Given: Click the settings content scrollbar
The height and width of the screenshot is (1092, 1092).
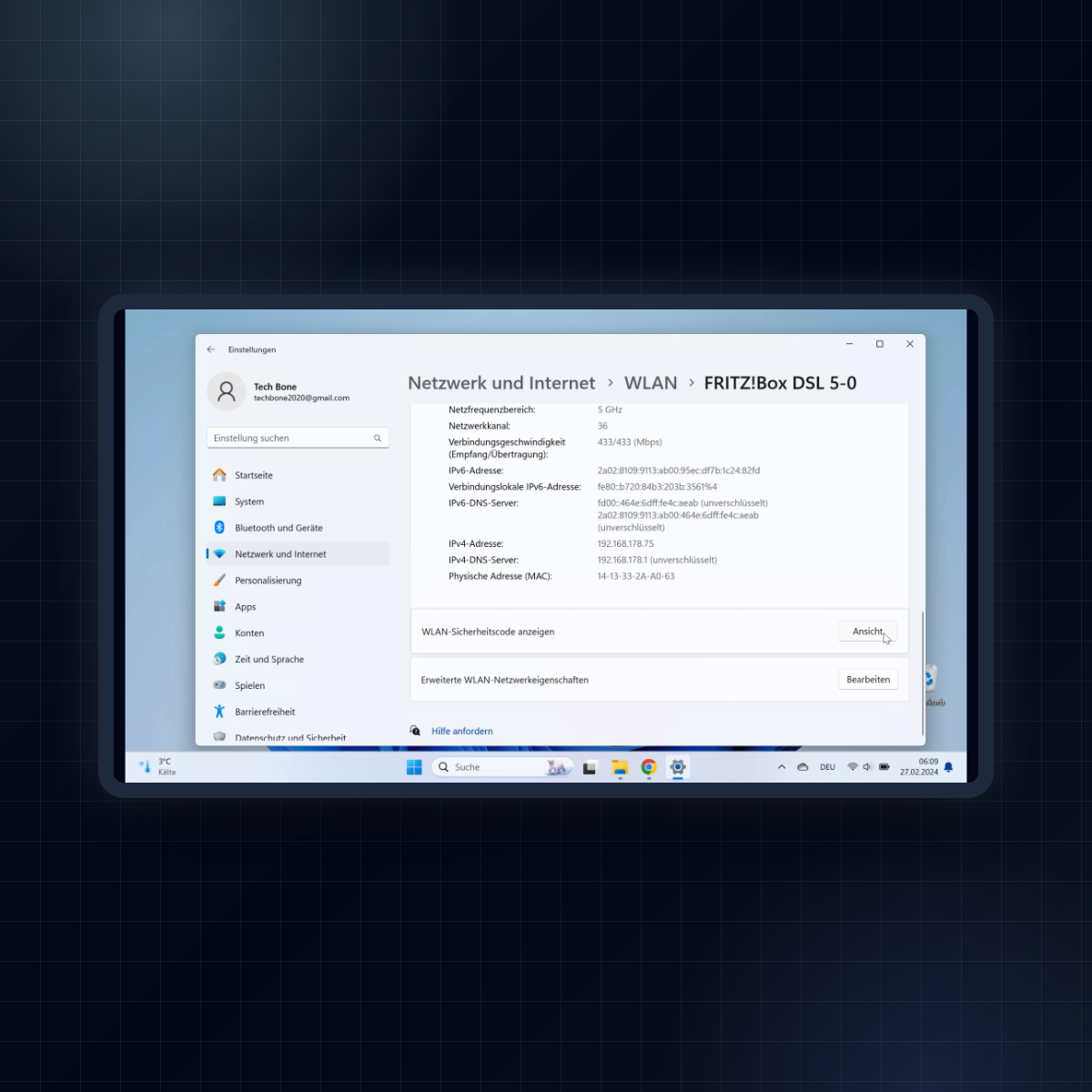Looking at the screenshot, I should coord(924,673).
